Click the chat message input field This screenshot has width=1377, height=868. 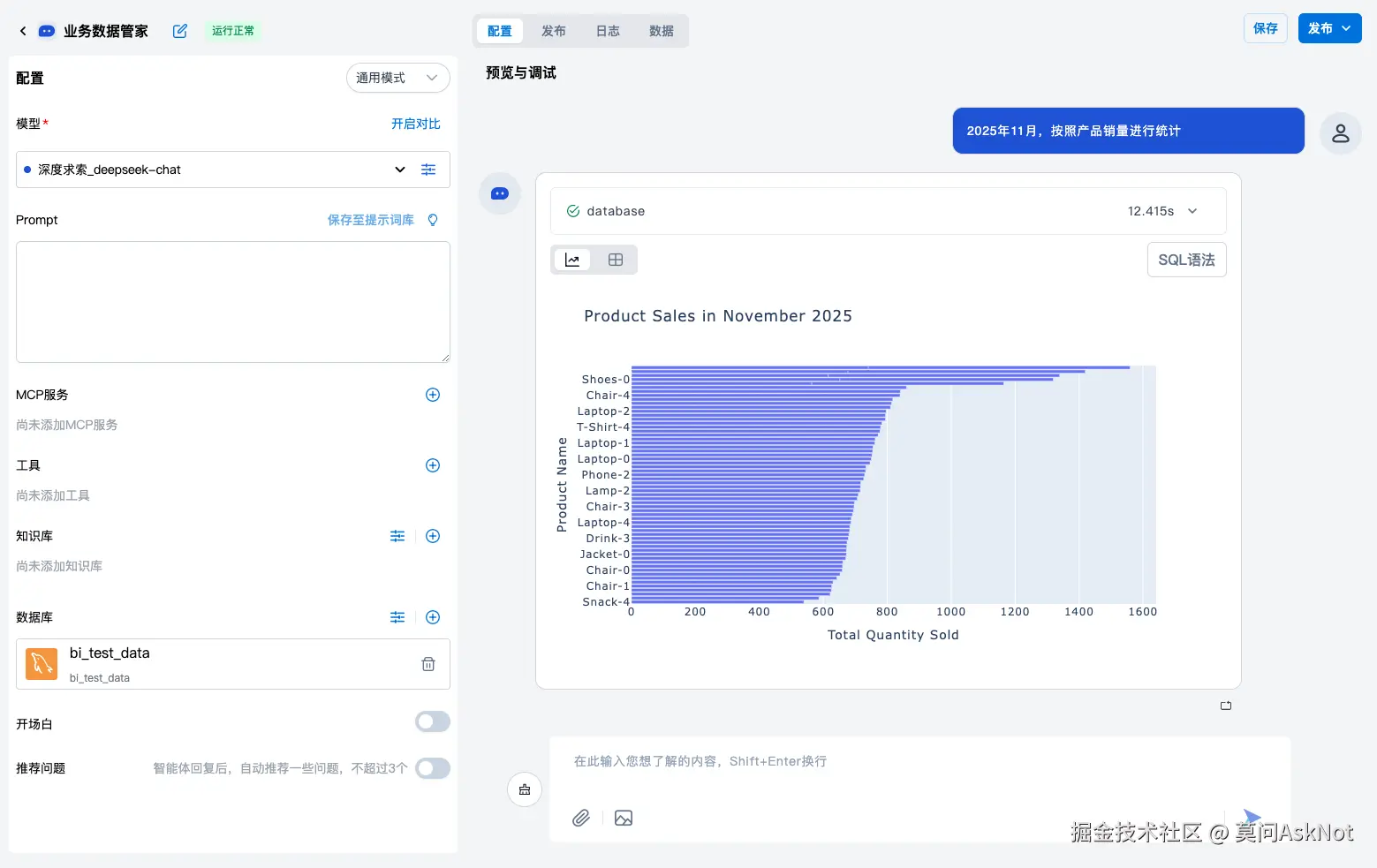tap(920, 761)
